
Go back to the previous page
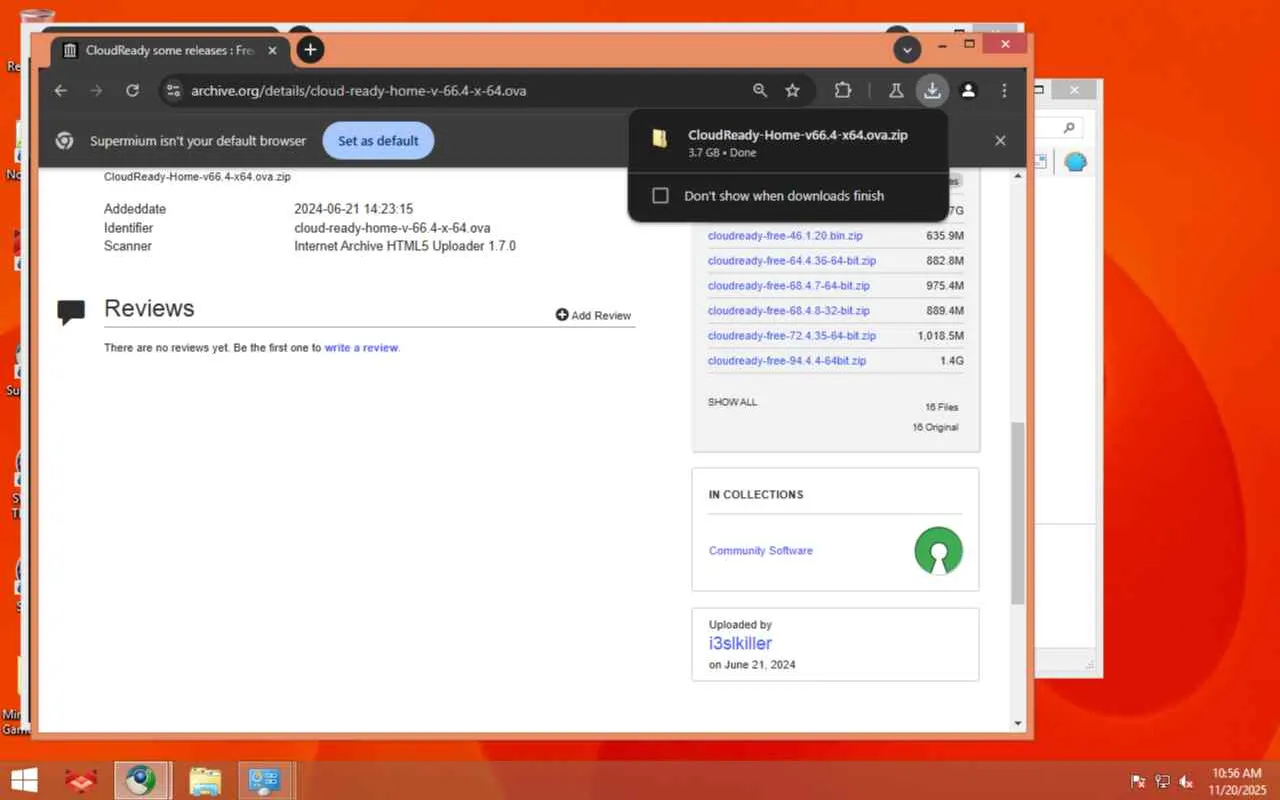(x=61, y=91)
